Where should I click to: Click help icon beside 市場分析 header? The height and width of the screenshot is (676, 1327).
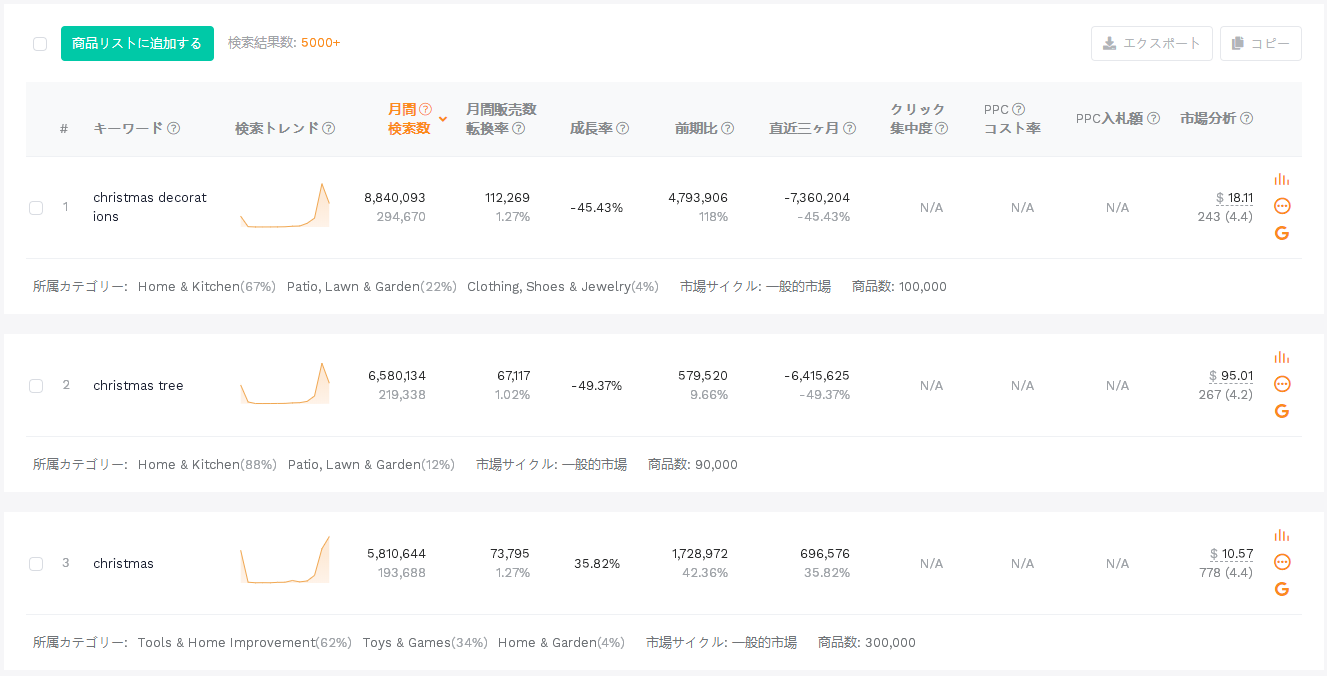pyautogui.click(x=1246, y=118)
